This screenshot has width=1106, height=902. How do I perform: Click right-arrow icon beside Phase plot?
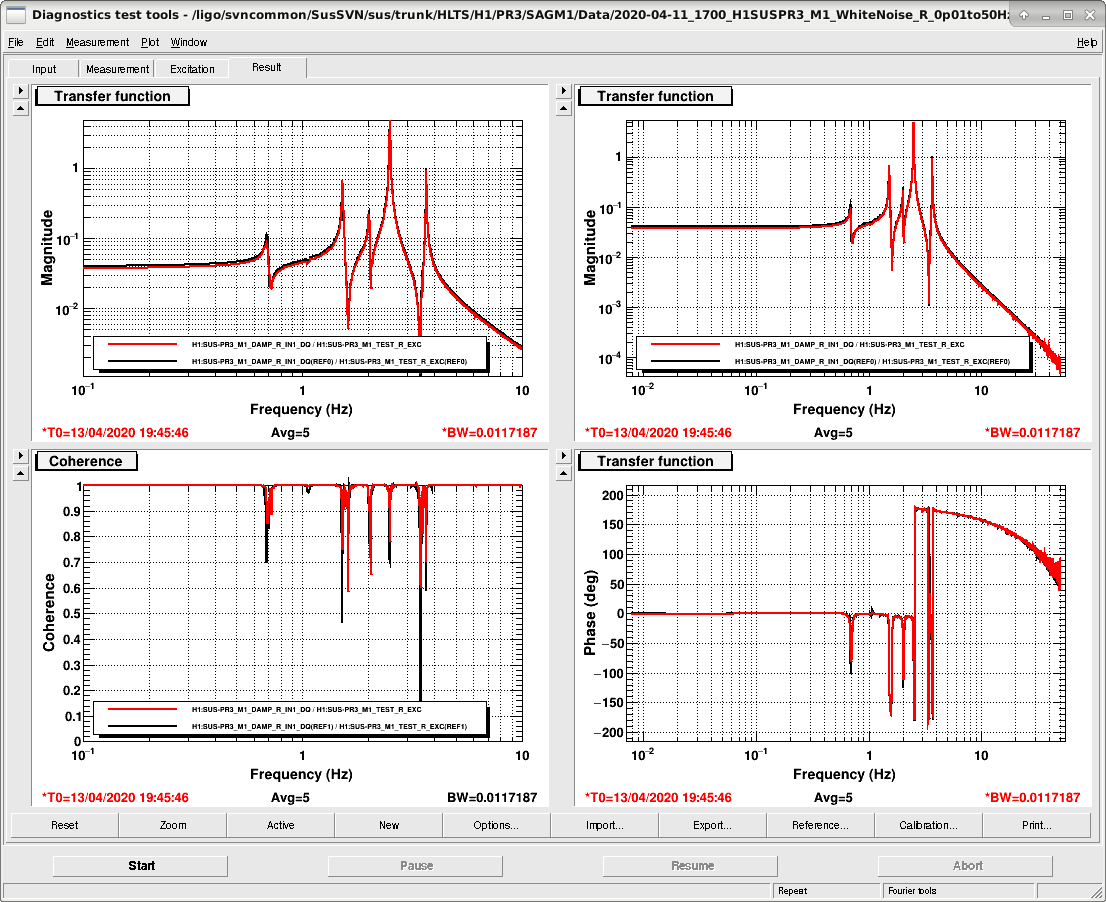pyautogui.click(x=563, y=456)
